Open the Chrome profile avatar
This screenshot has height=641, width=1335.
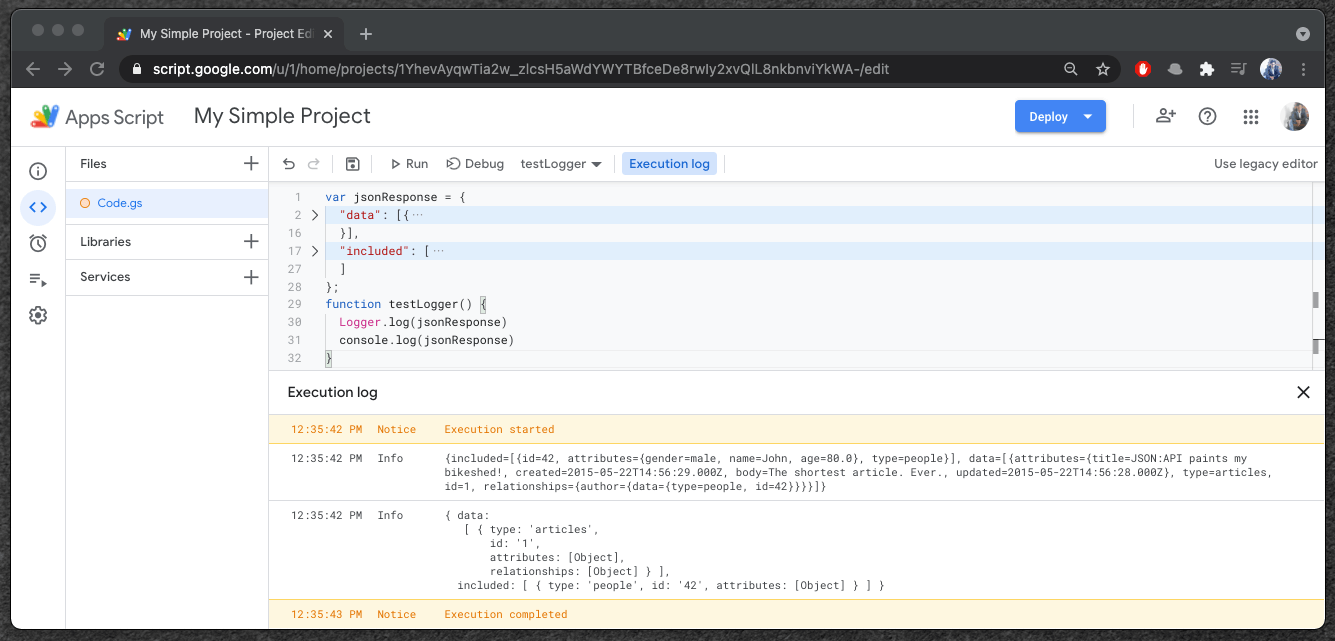click(x=1271, y=69)
